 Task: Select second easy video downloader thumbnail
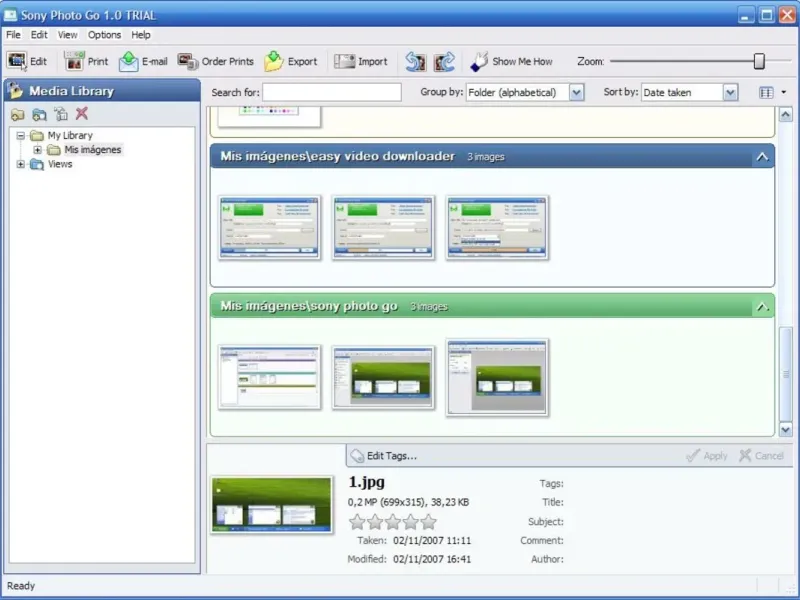[383, 228]
